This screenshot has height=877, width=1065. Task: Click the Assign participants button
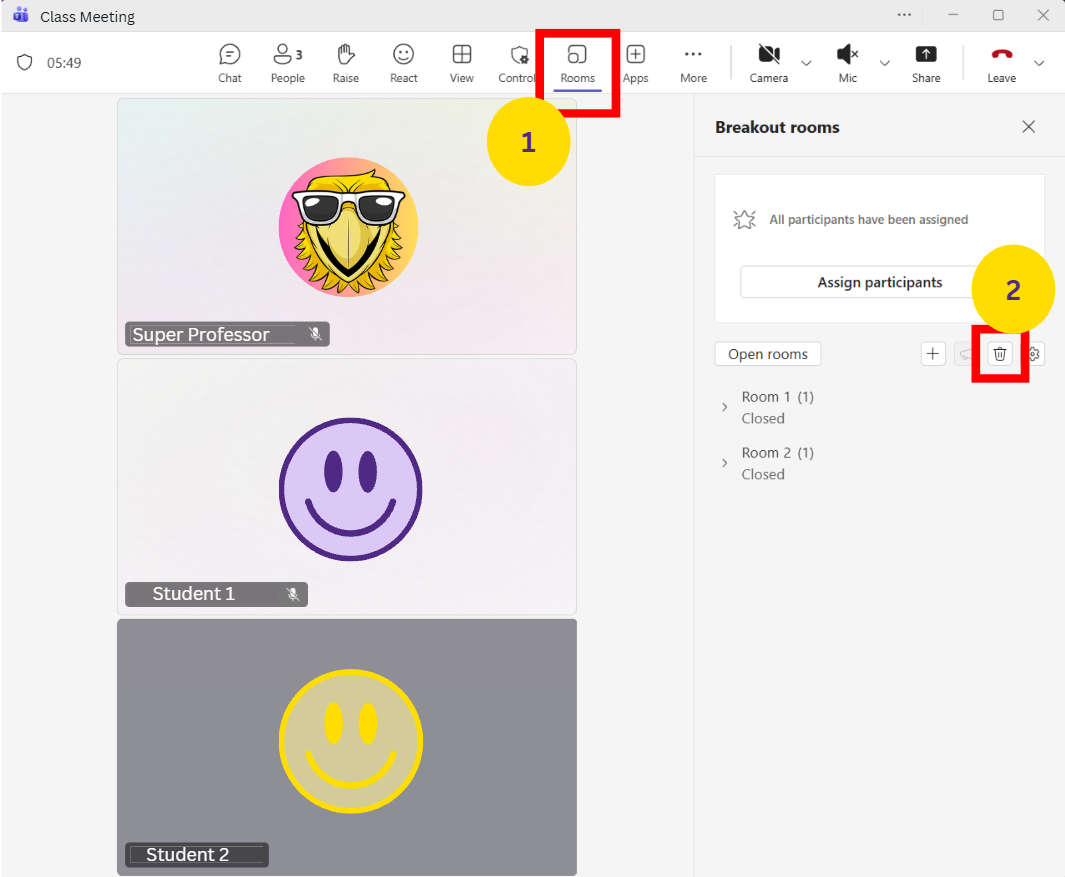point(879,282)
